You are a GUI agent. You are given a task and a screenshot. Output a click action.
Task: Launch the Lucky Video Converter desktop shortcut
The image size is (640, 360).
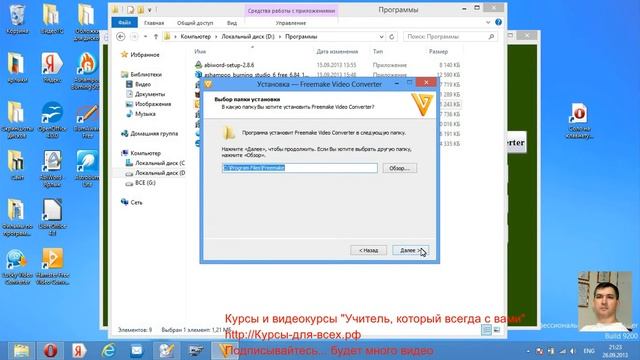[17, 267]
